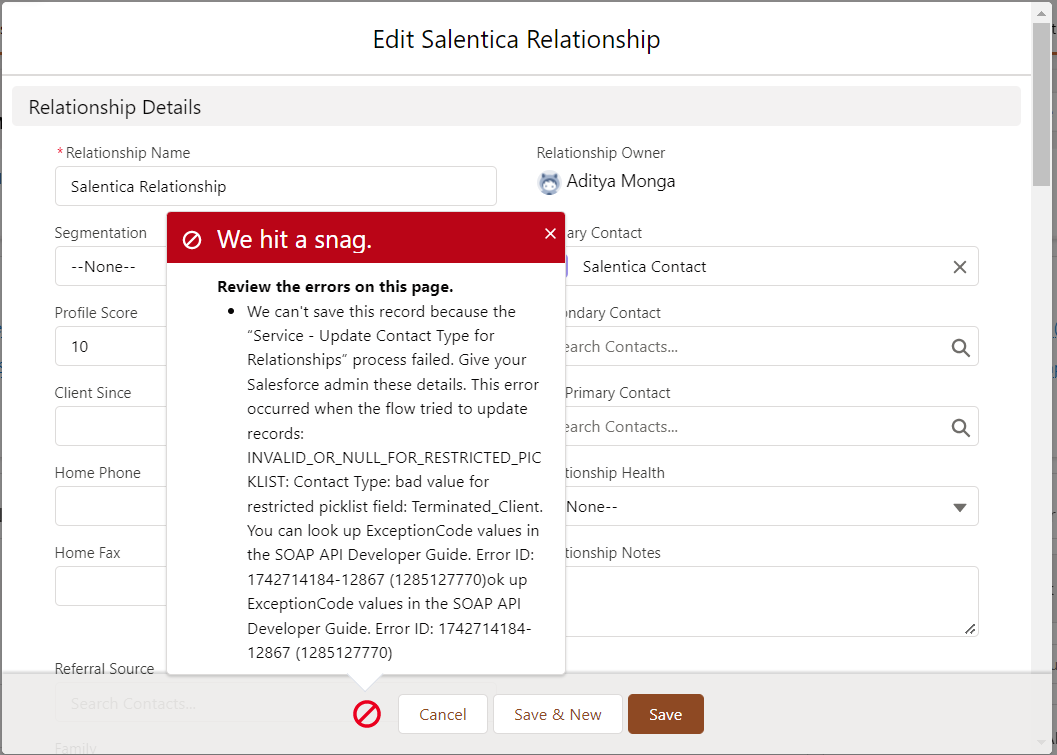Click Aditya Monga's owner avatar icon
This screenshot has width=1057, height=755.
tap(549, 183)
